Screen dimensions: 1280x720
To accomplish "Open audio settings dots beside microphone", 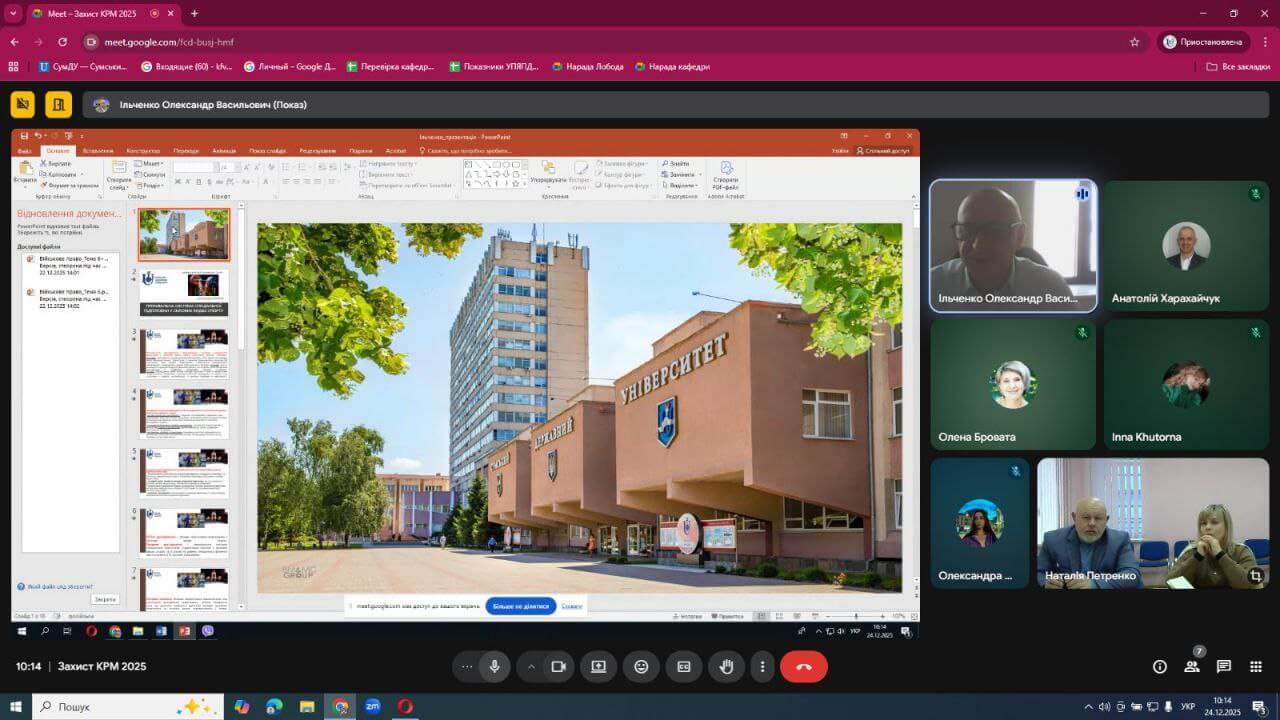I will click(467, 667).
